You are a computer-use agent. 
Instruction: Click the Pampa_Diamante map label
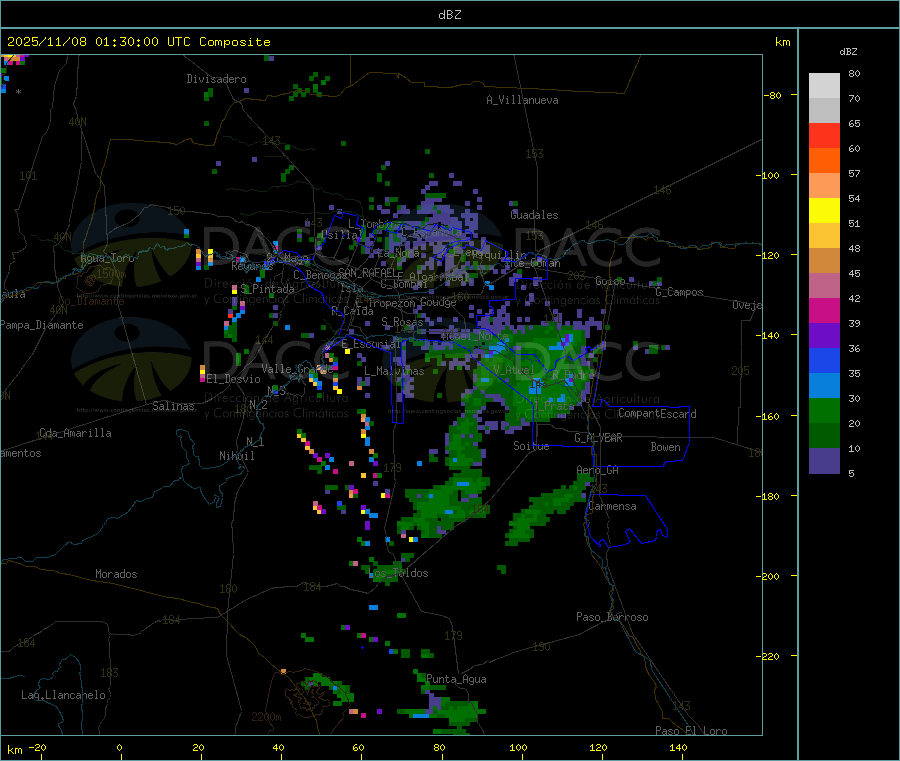click(41, 325)
